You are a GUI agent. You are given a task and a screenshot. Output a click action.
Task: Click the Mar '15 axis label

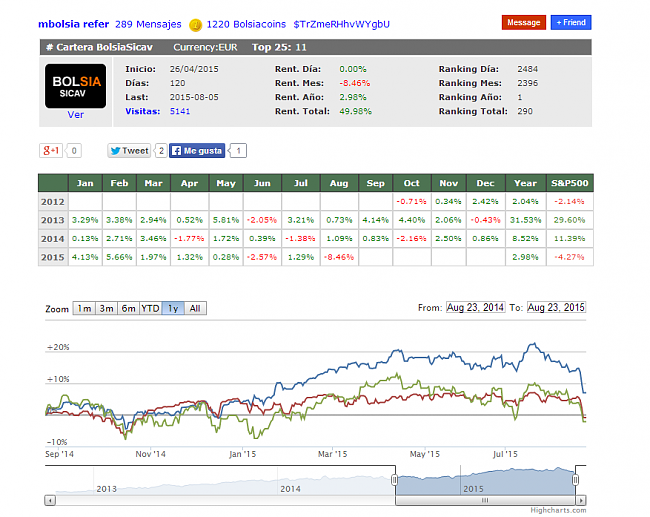[x=332, y=454]
